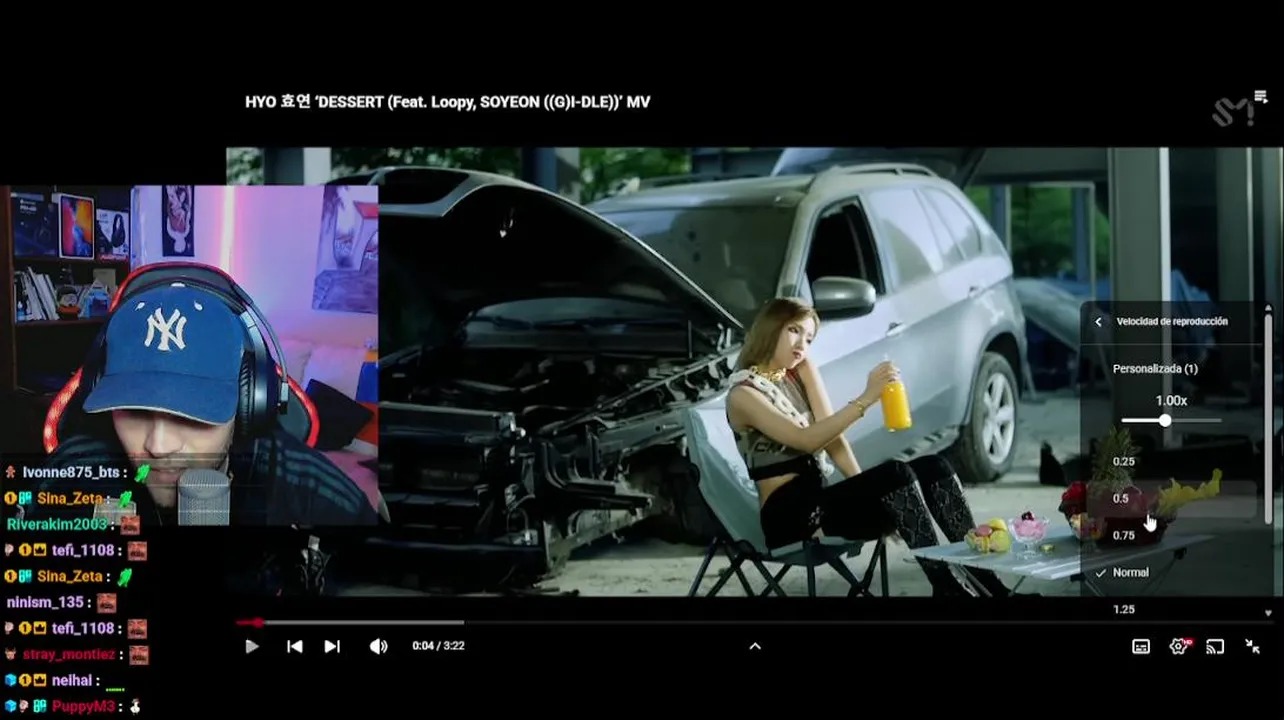Adjust the custom playback speed slider
The image size is (1284, 720).
click(1171, 421)
